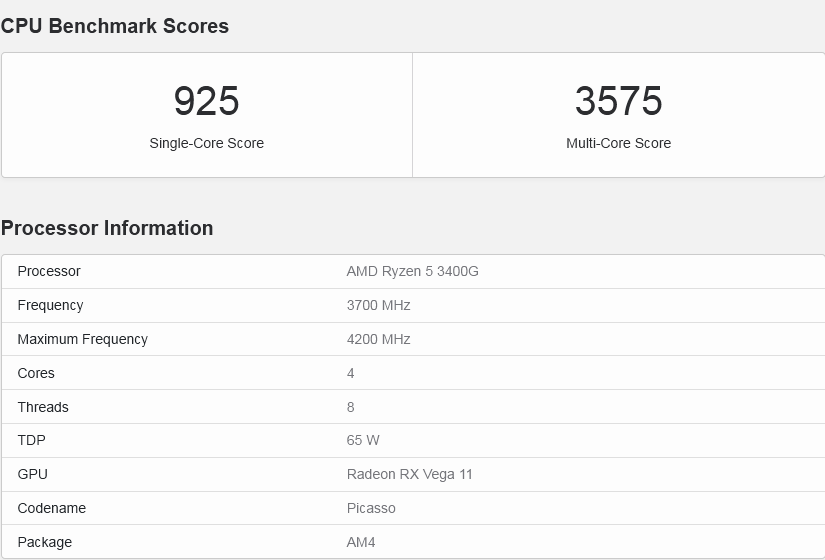Select the Threads value "8"
Viewport: 825px width, 560px height.
350,407
